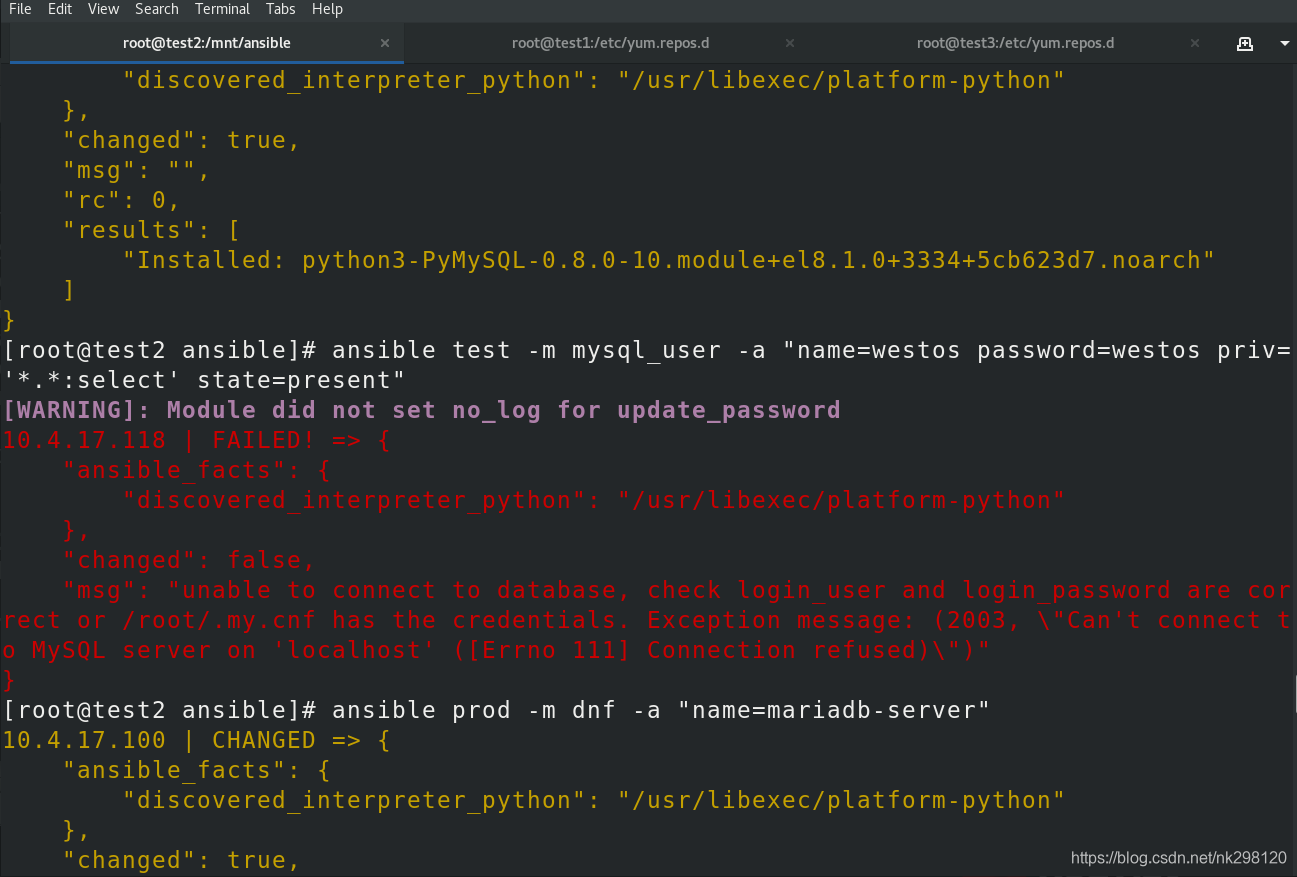The width and height of the screenshot is (1297, 877).
Task: Click the 'ansible prod -m dnf' command line
Action: [x=496, y=710]
